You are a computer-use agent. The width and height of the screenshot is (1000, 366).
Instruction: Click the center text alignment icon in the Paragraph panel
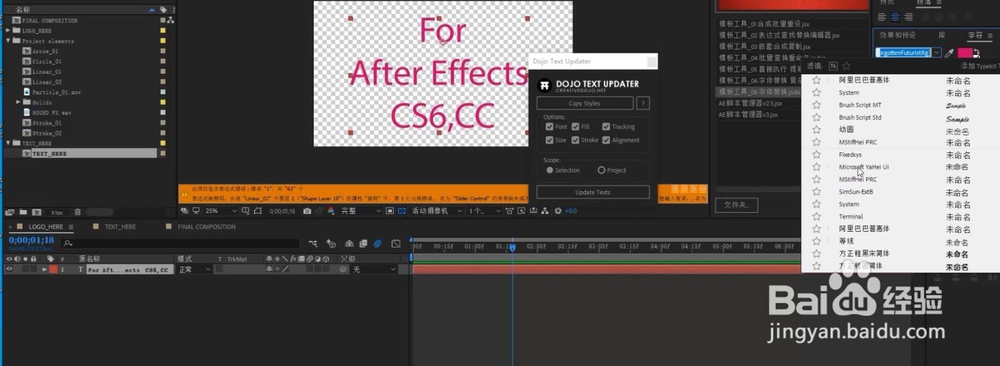[895, 17]
